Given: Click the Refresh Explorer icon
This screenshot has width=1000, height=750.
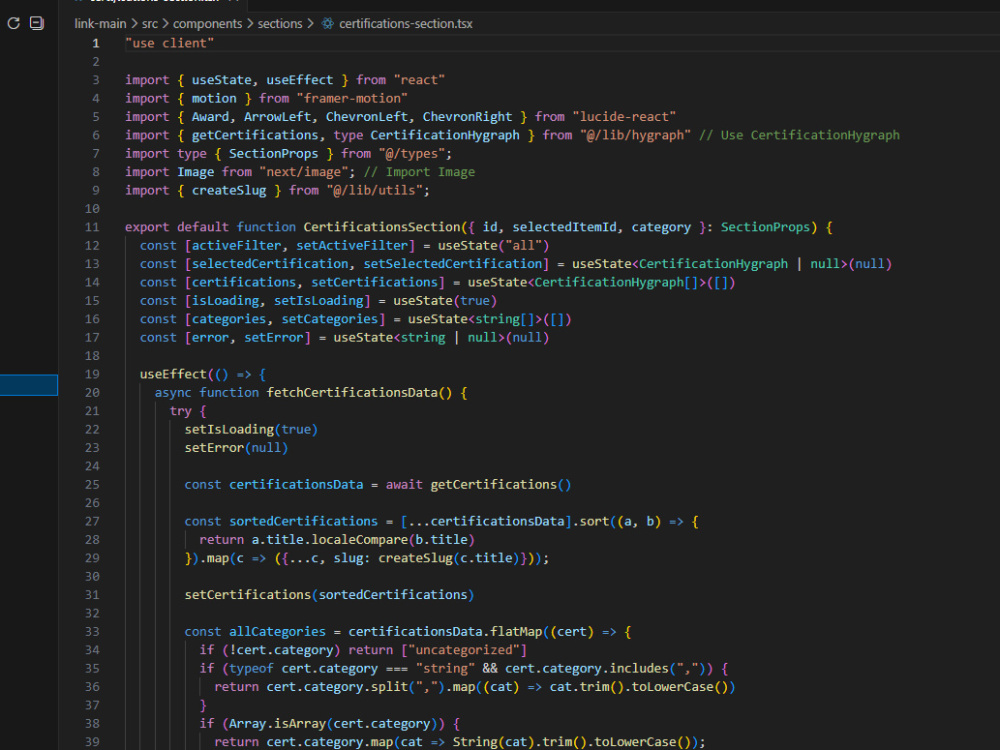Looking at the screenshot, I should coord(13,24).
